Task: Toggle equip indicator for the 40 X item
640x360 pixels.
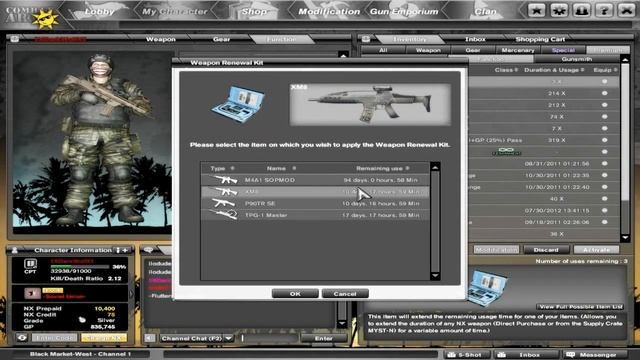Action: coord(604,199)
